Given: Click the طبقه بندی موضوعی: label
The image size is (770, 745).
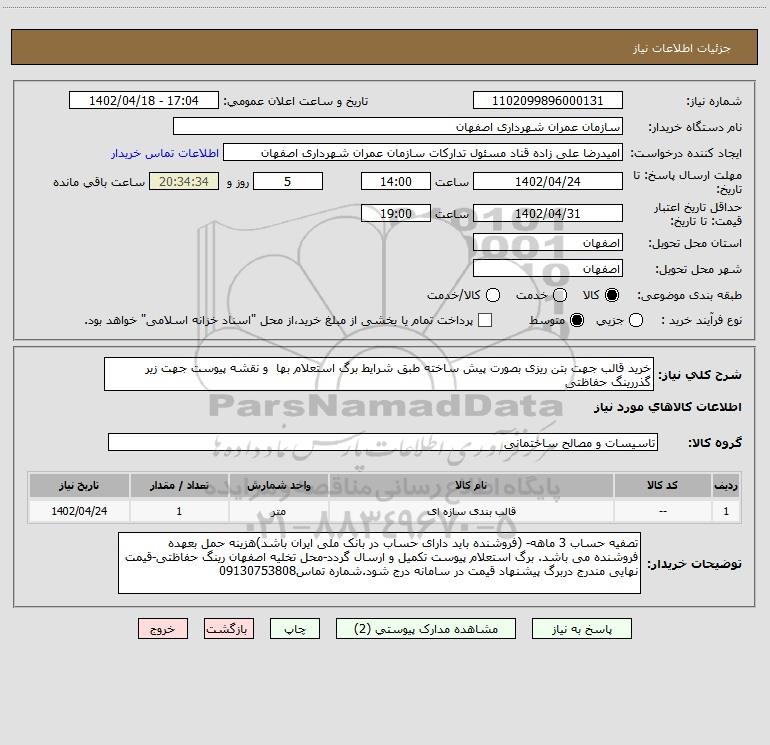Looking at the screenshot, I should pos(689,296).
